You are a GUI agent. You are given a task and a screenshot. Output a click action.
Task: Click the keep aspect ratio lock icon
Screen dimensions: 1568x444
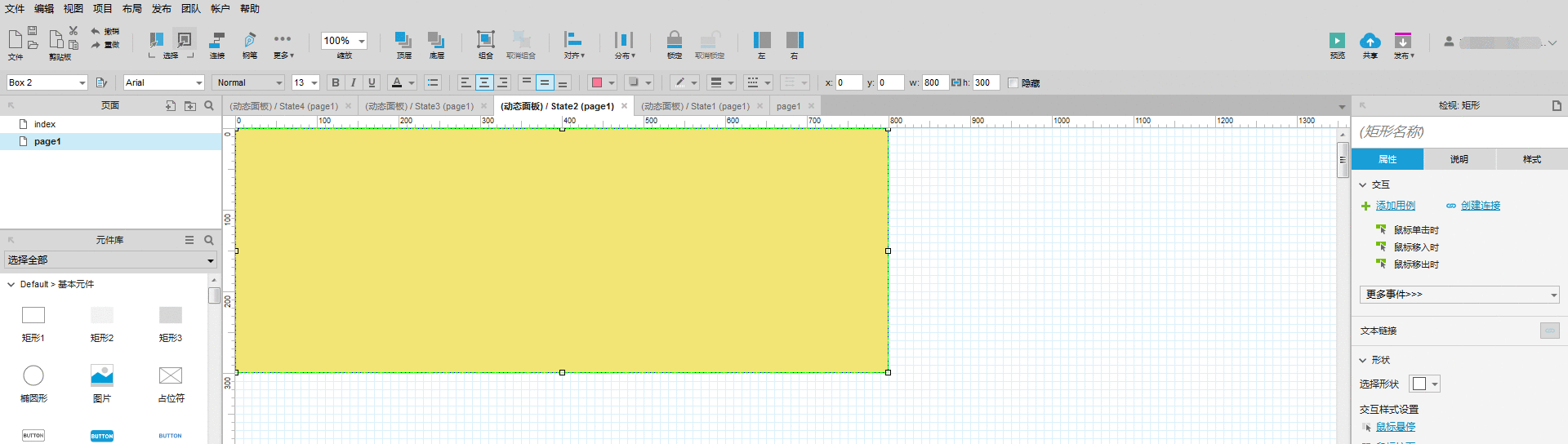955,82
